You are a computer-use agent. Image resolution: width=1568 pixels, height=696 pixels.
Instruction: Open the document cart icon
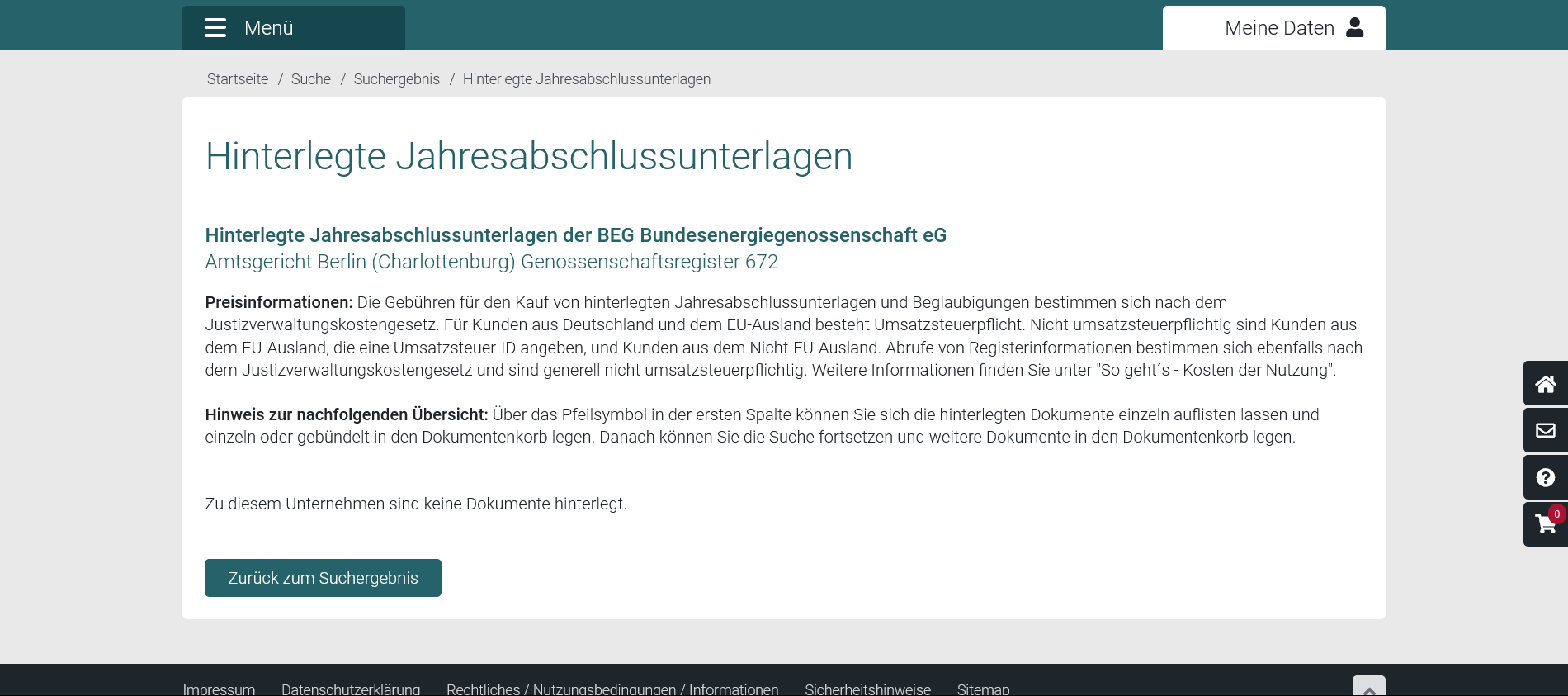1543,525
